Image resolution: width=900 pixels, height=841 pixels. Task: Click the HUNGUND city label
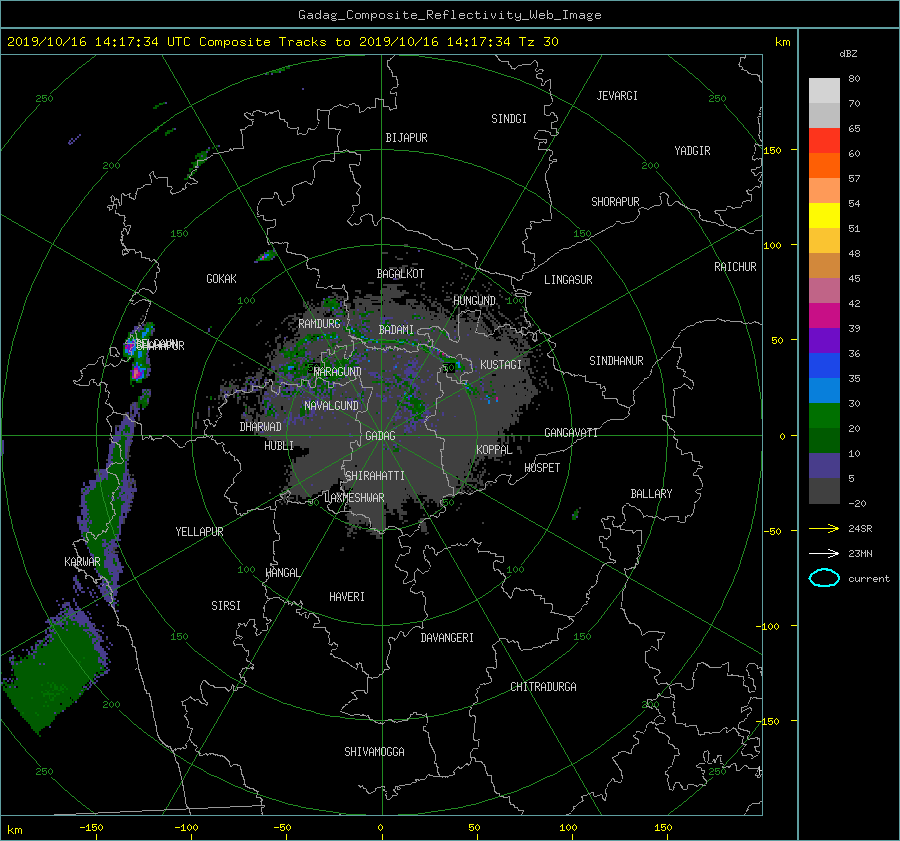click(x=474, y=301)
